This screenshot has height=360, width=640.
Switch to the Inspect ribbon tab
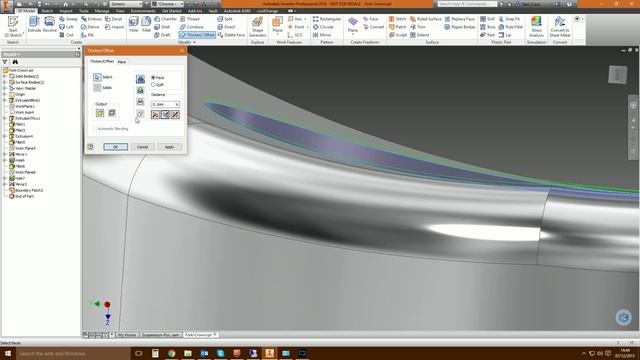66,11
